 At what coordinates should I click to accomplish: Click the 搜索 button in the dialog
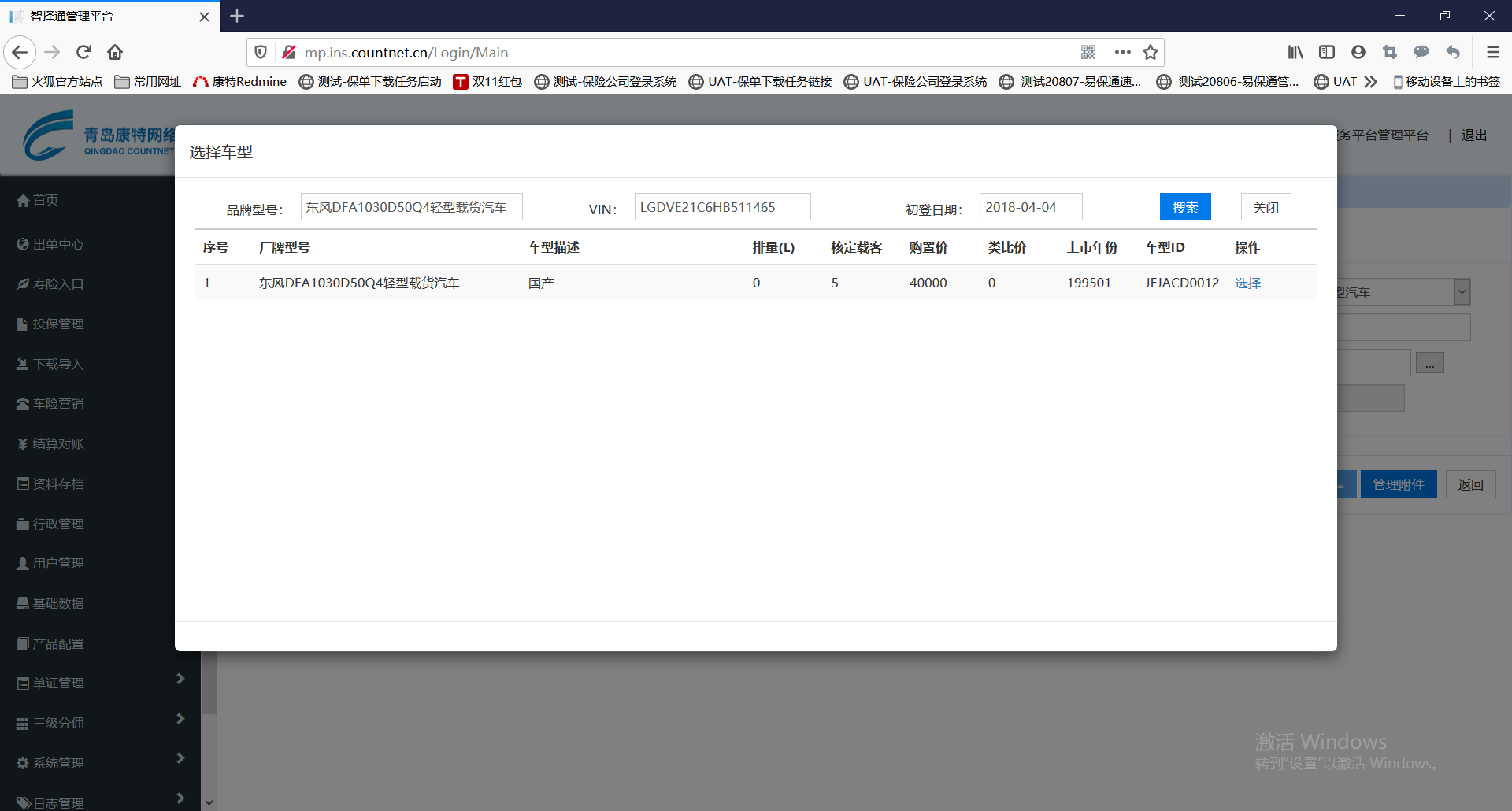click(x=1185, y=207)
